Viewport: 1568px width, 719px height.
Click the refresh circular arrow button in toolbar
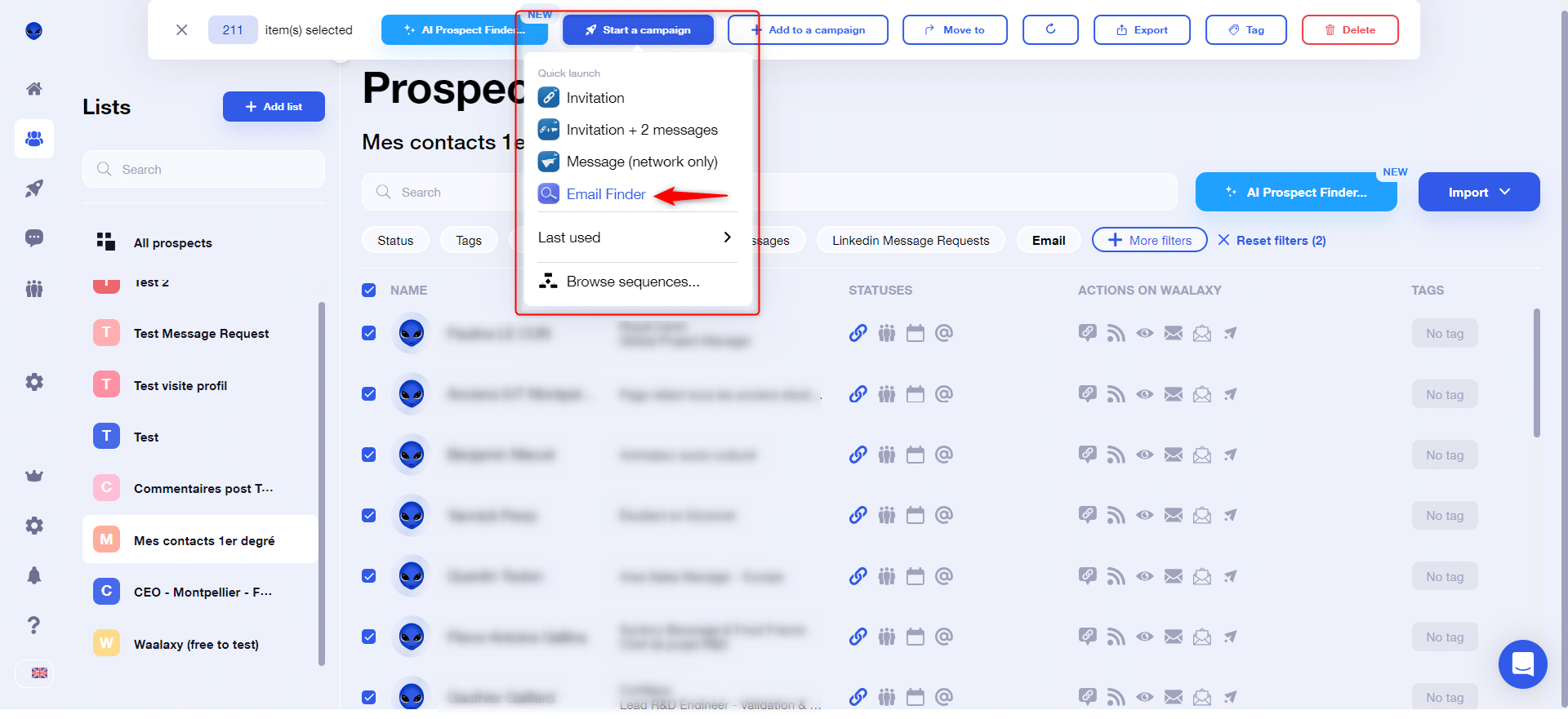(1050, 29)
